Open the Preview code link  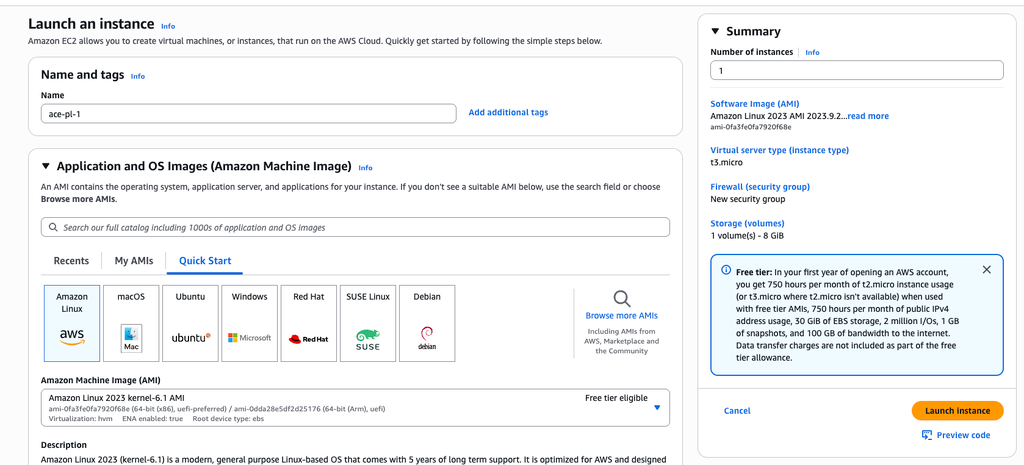click(x=963, y=435)
